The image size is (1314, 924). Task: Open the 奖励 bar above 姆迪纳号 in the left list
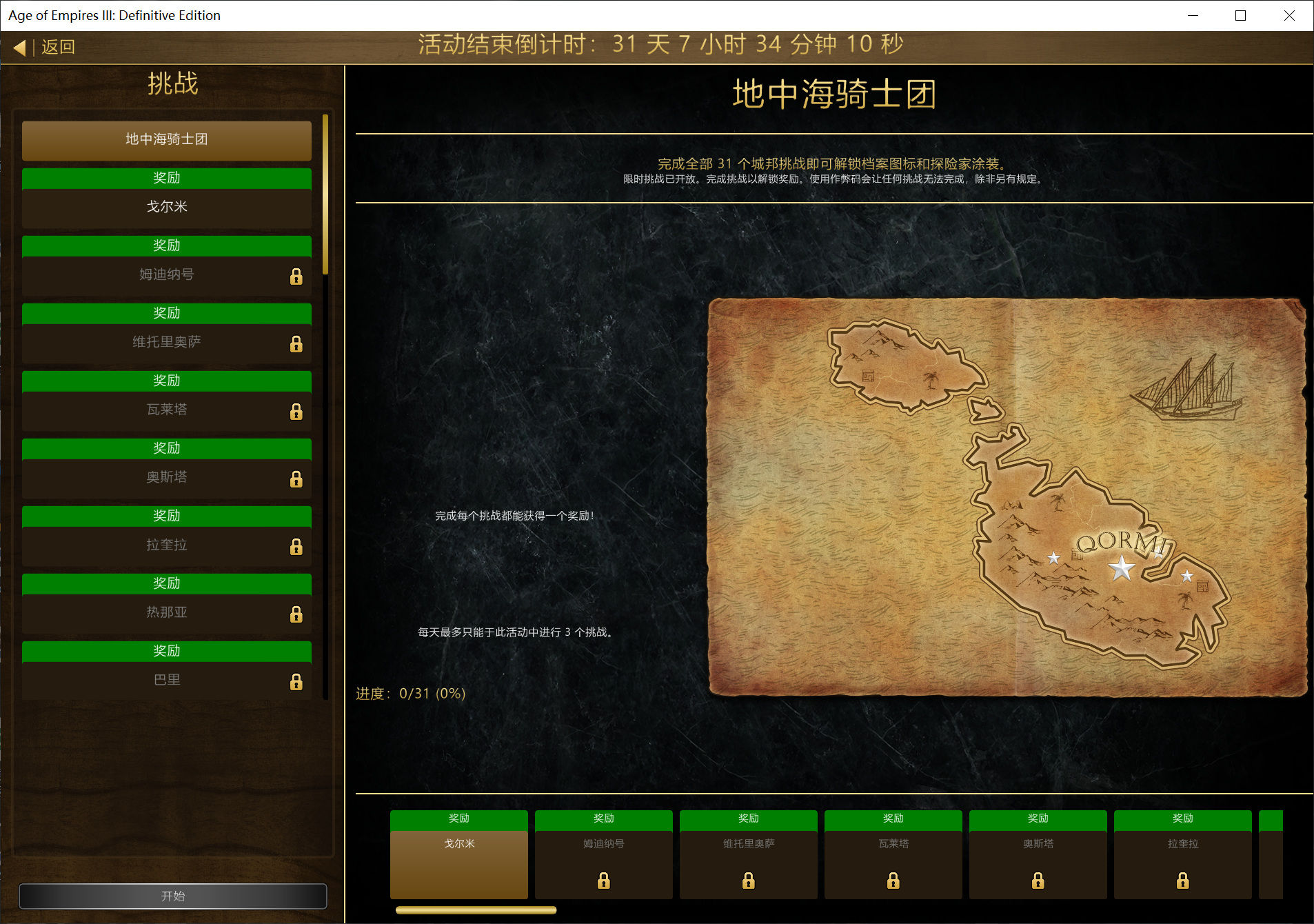pos(167,246)
